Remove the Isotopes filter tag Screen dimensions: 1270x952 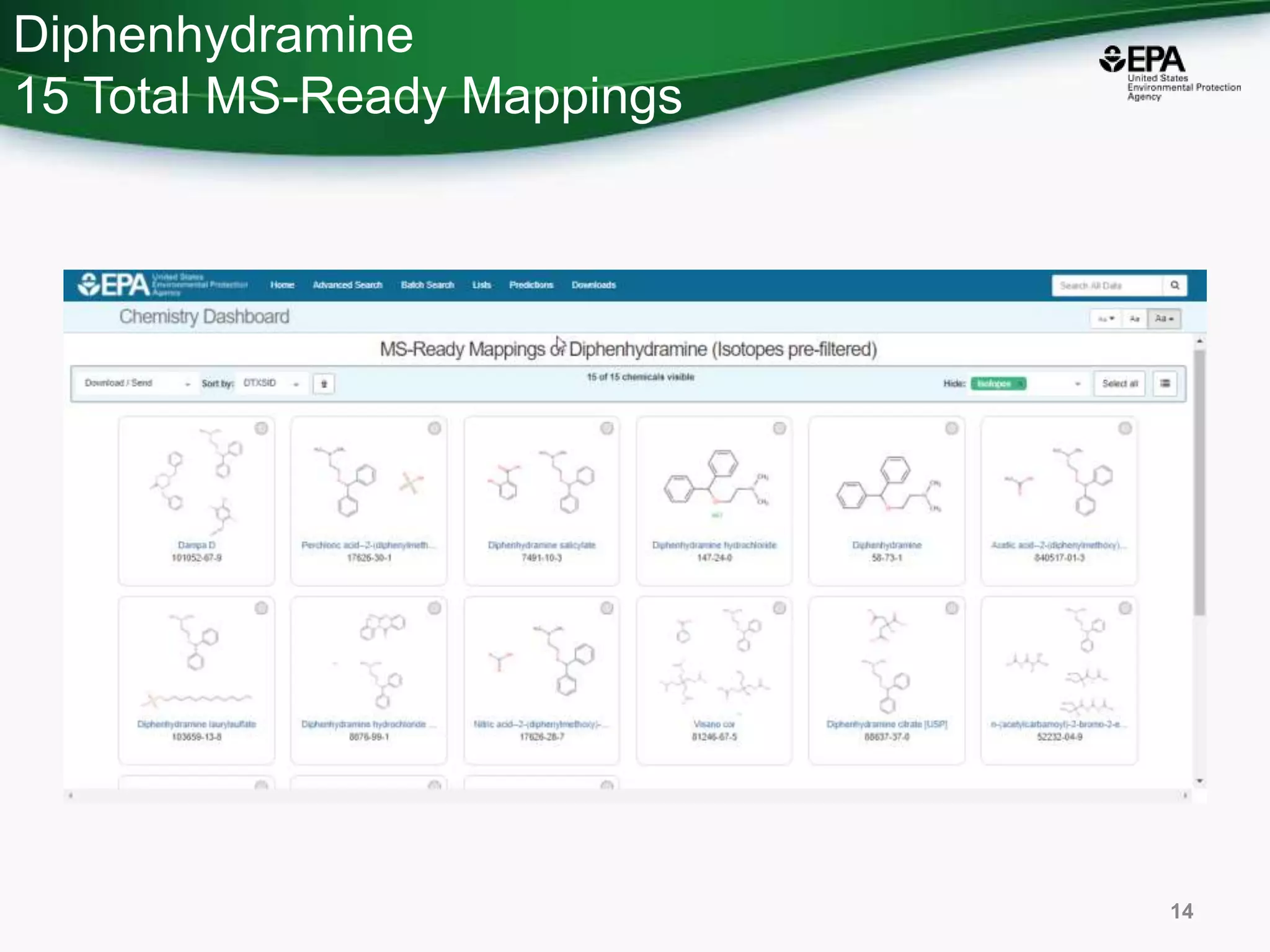point(1019,384)
